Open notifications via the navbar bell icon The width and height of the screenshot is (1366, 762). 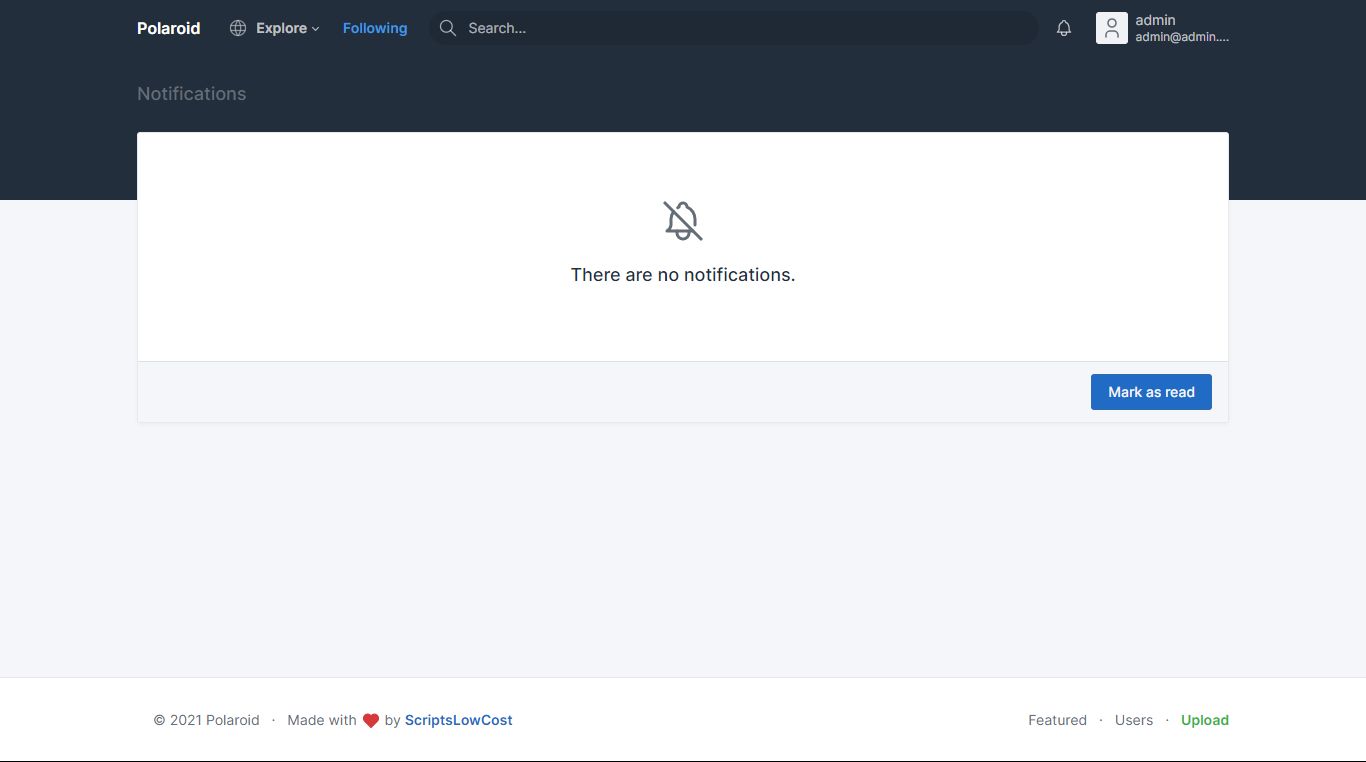(x=1064, y=28)
